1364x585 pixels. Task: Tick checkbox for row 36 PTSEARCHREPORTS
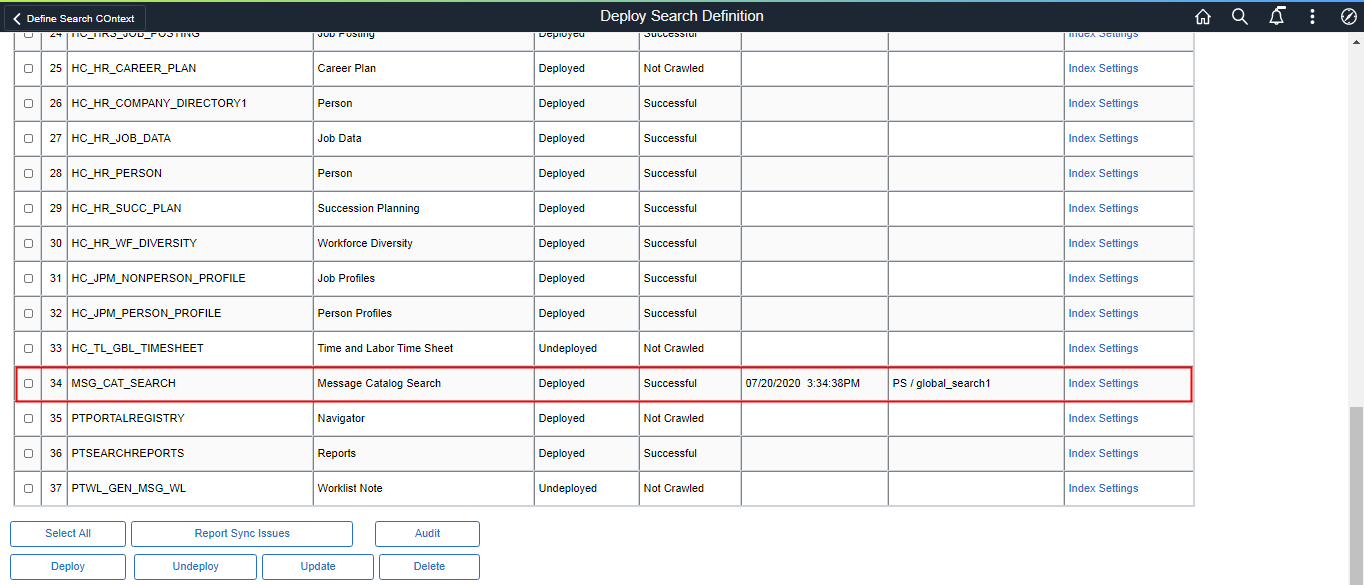coord(28,454)
